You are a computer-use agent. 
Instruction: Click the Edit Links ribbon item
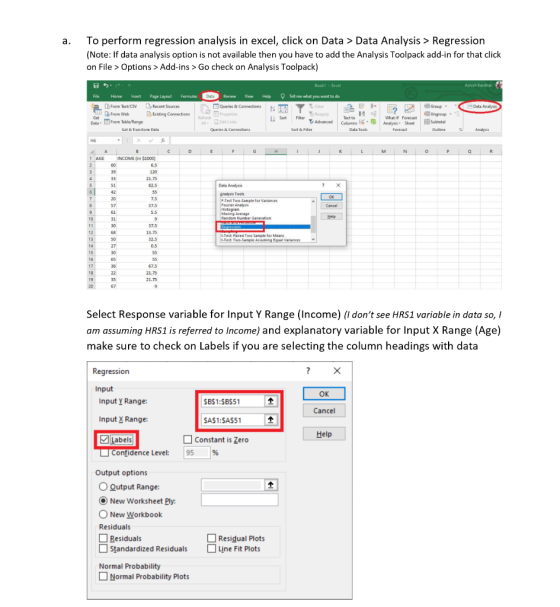[225, 122]
